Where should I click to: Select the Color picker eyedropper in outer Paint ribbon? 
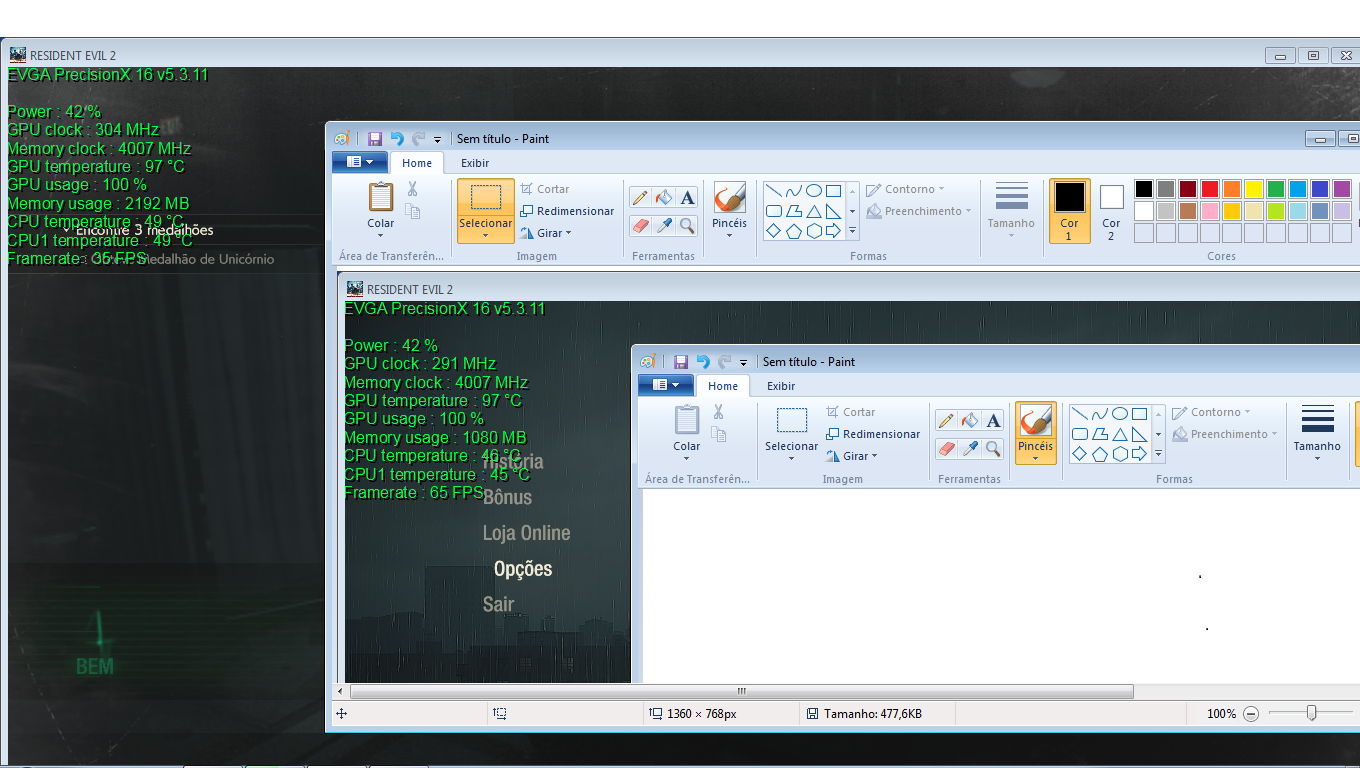663,226
